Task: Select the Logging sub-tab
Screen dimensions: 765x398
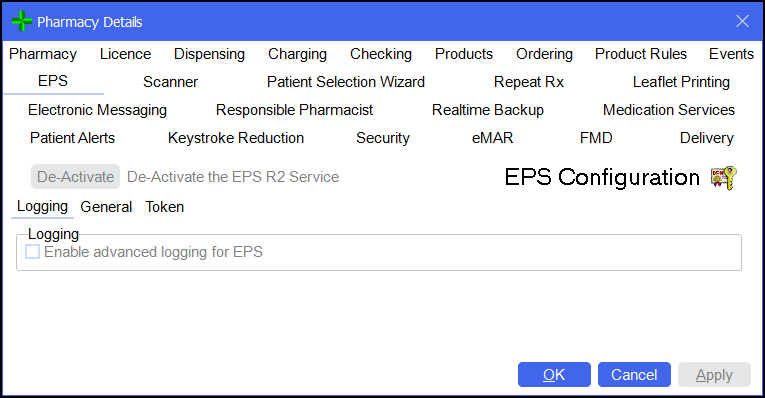Action: pyautogui.click(x=42, y=206)
